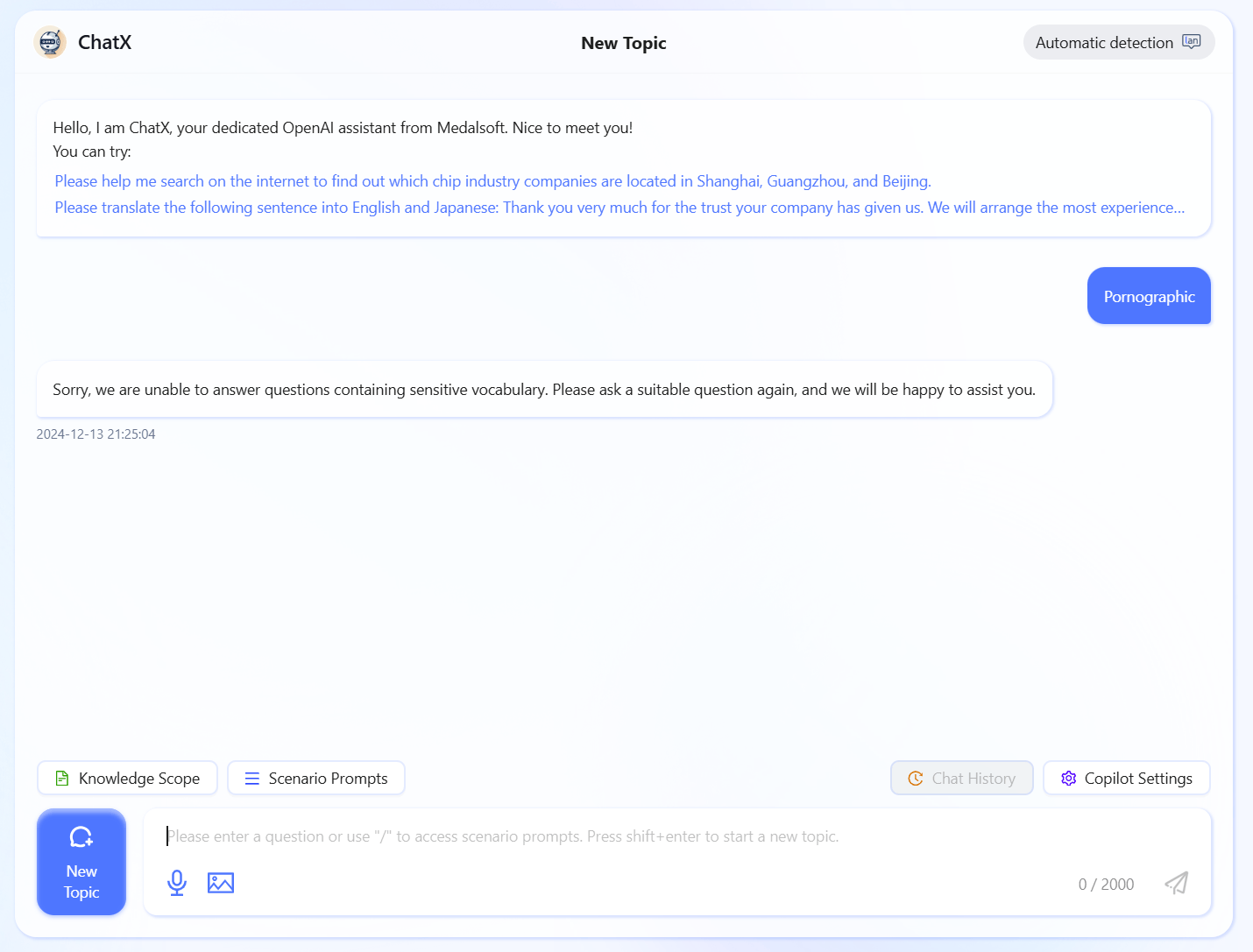The width and height of the screenshot is (1253, 952).
Task: Expand the Scenario Prompts list
Action: (x=316, y=779)
